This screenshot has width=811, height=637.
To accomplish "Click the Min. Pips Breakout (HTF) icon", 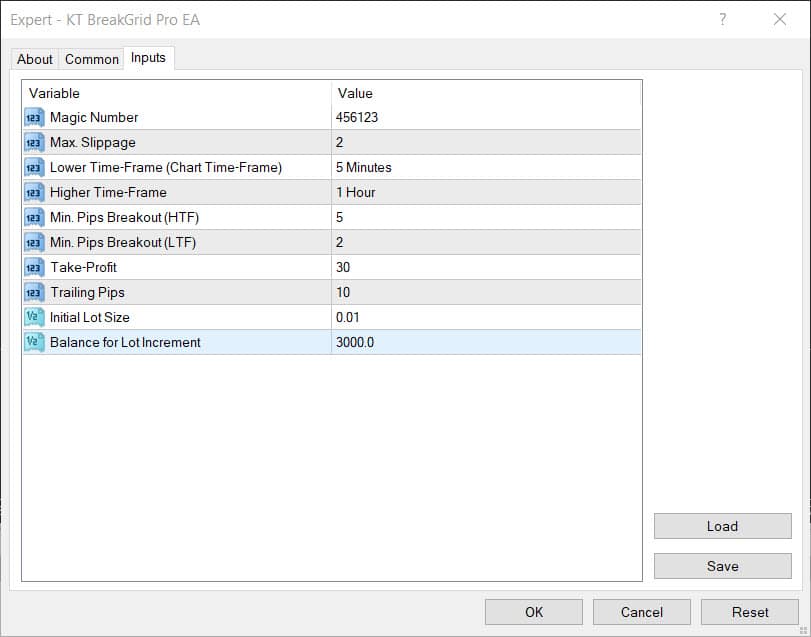I will pos(34,217).
